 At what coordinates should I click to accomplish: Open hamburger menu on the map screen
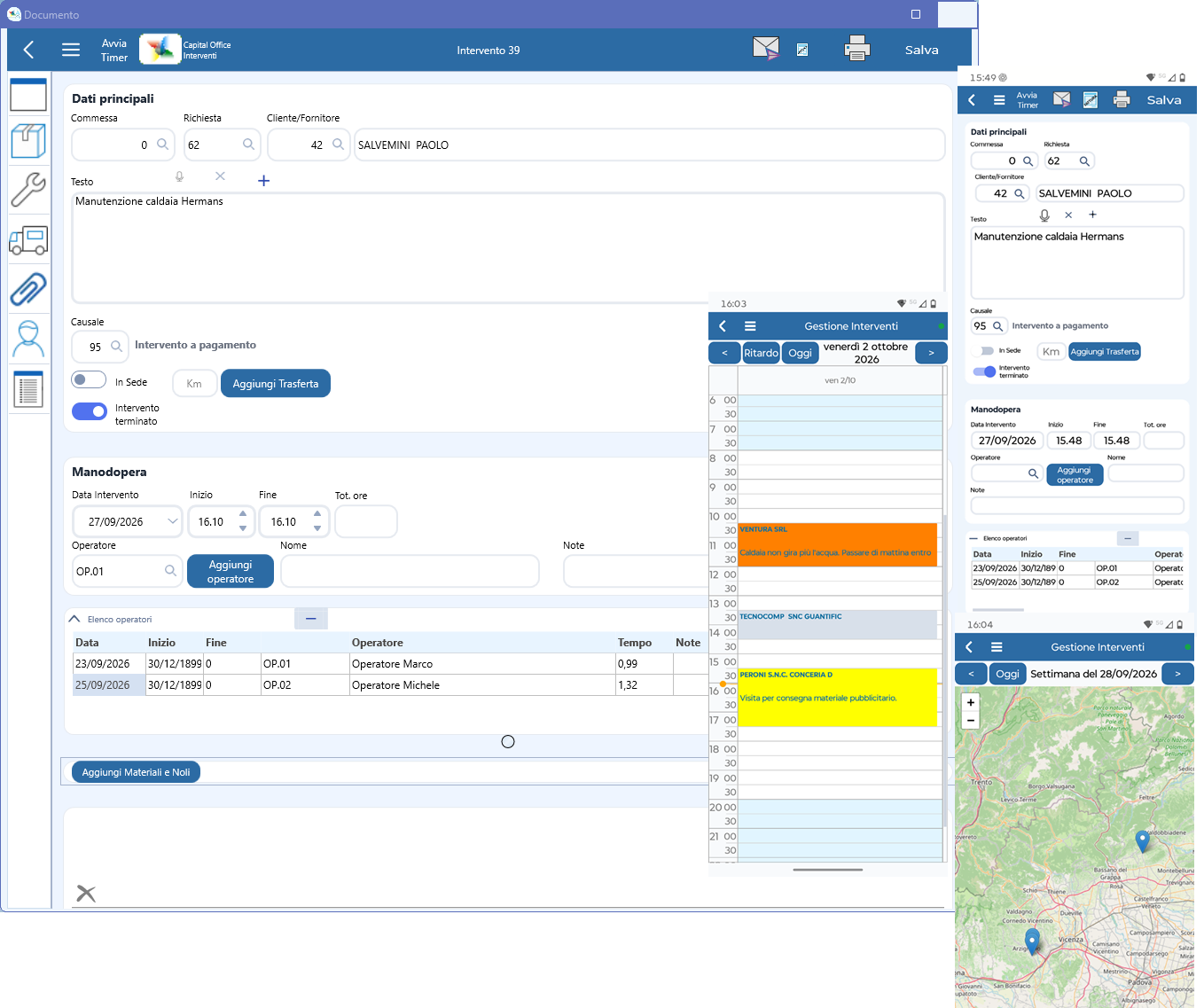997,647
